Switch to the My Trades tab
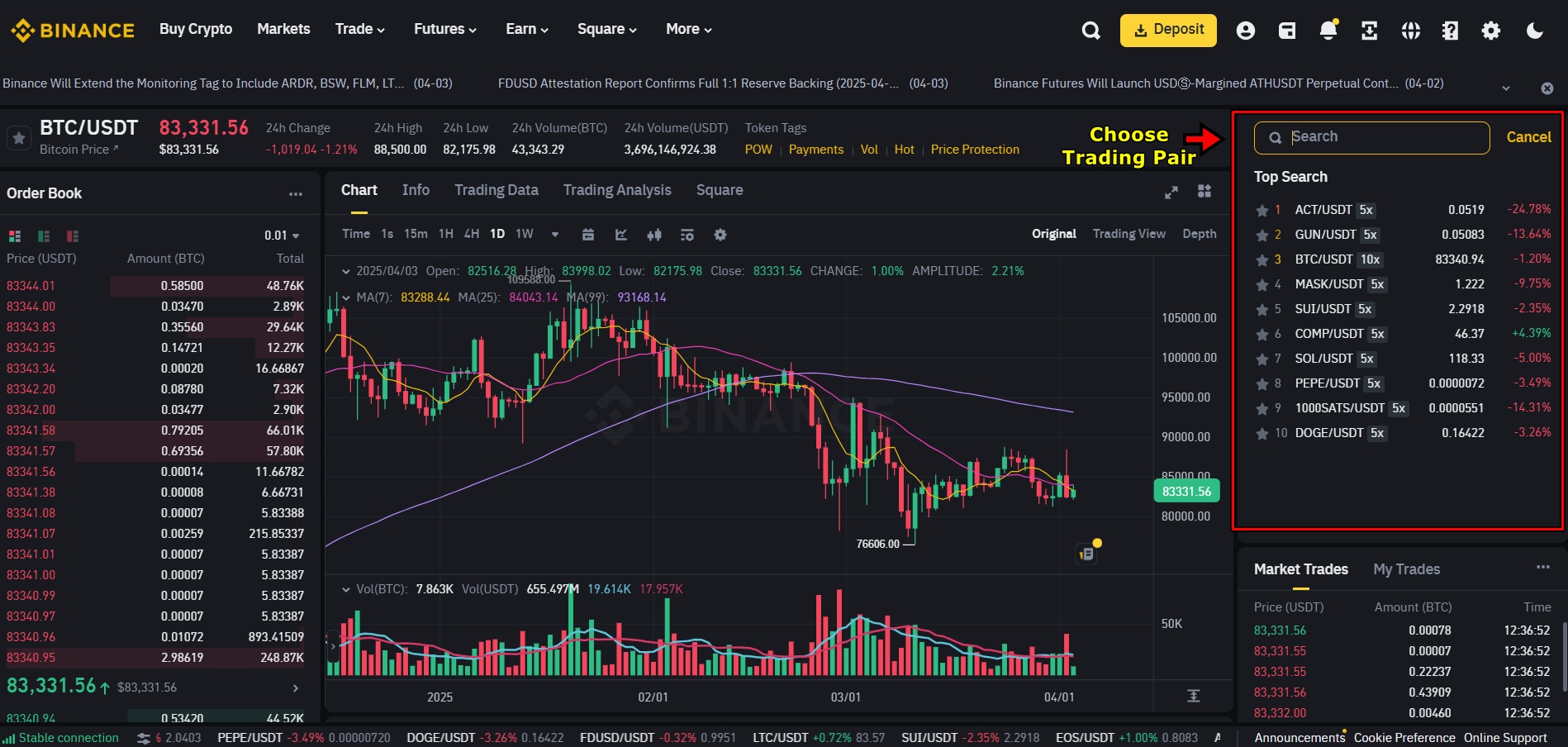The width and height of the screenshot is (1568, 747). point(1406,569)
